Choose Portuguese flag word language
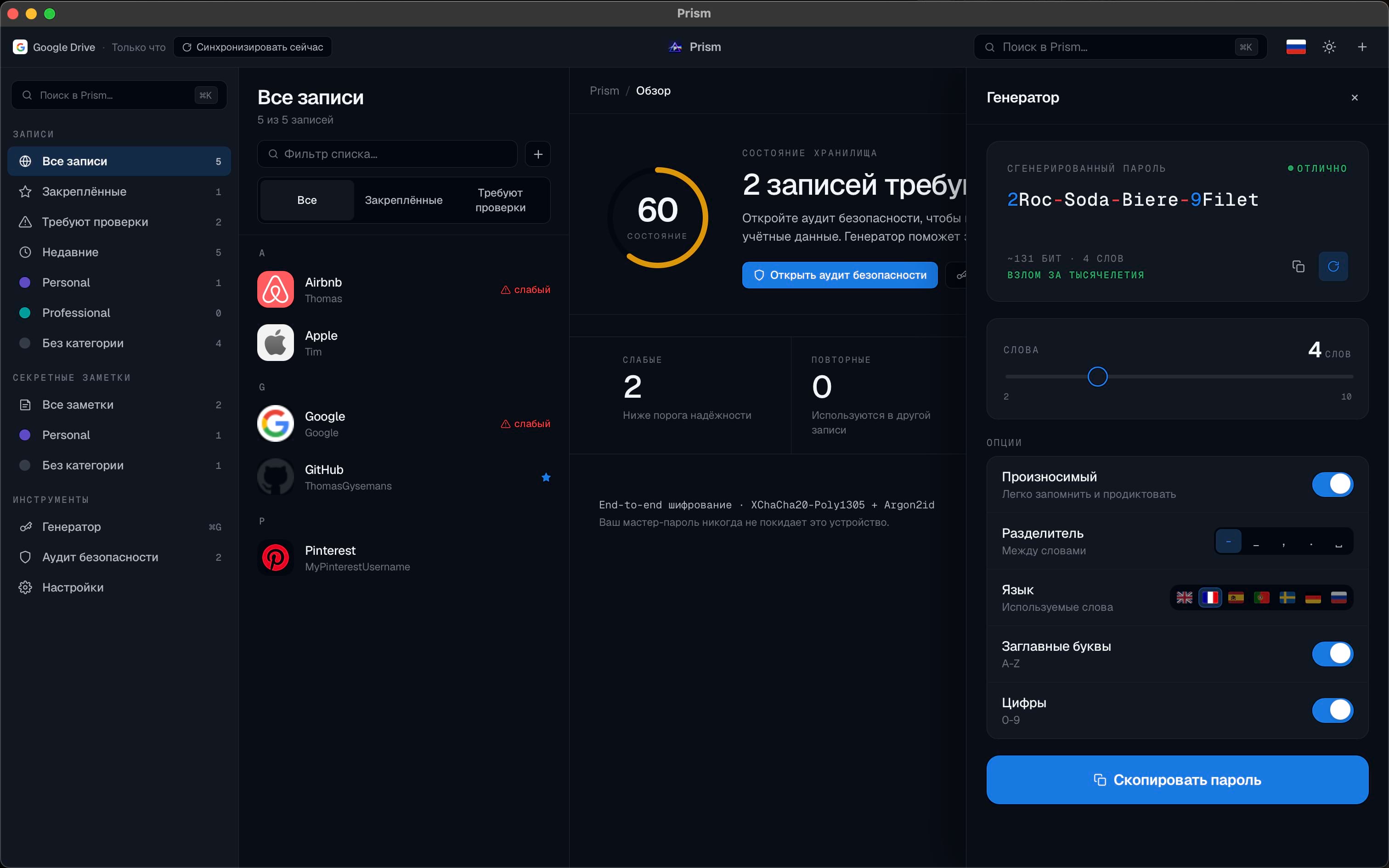This screenshot has height=868, width=1389. [x=1262, y=597]
